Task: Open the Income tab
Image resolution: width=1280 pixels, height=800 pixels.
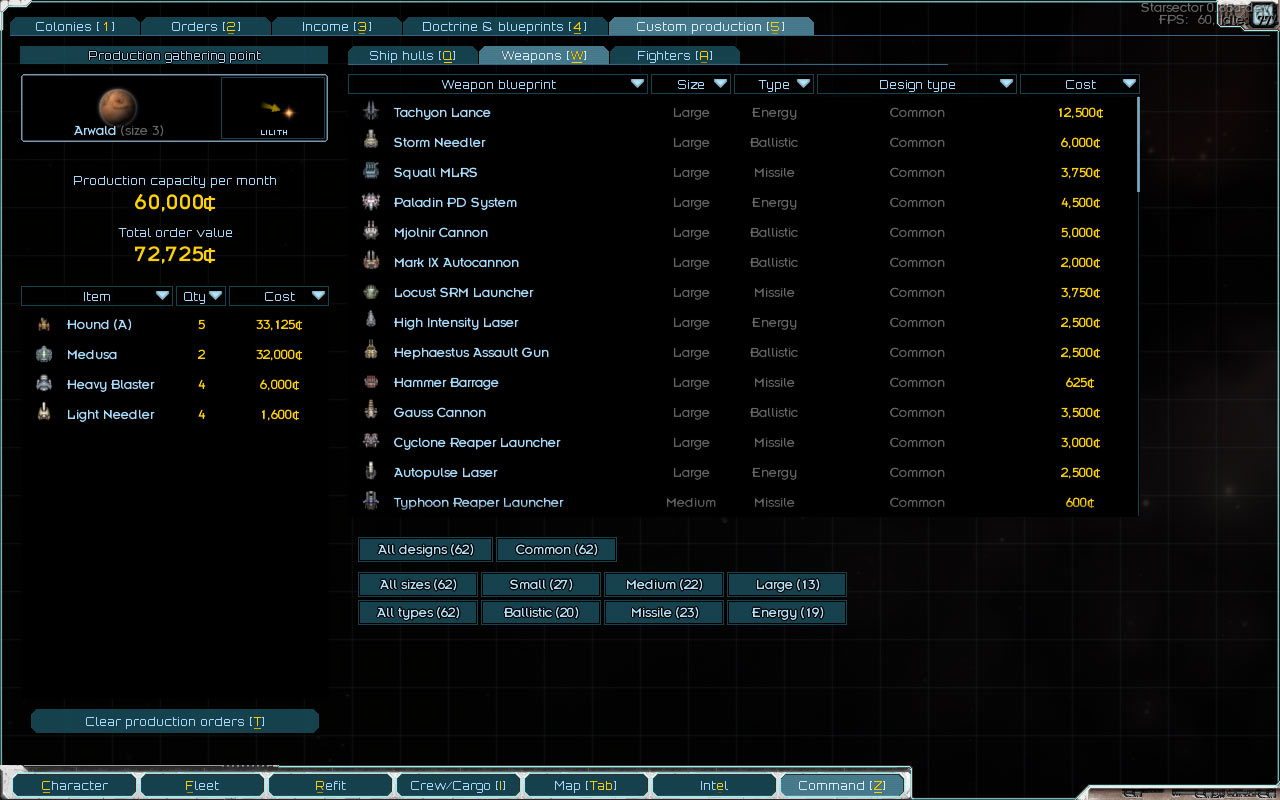Action: click(x=337, y=27)
